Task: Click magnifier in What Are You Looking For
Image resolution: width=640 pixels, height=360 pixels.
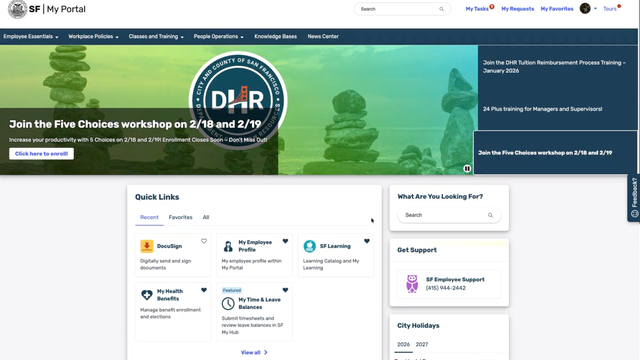Action: pyautogui.click(x=490, y=215)
